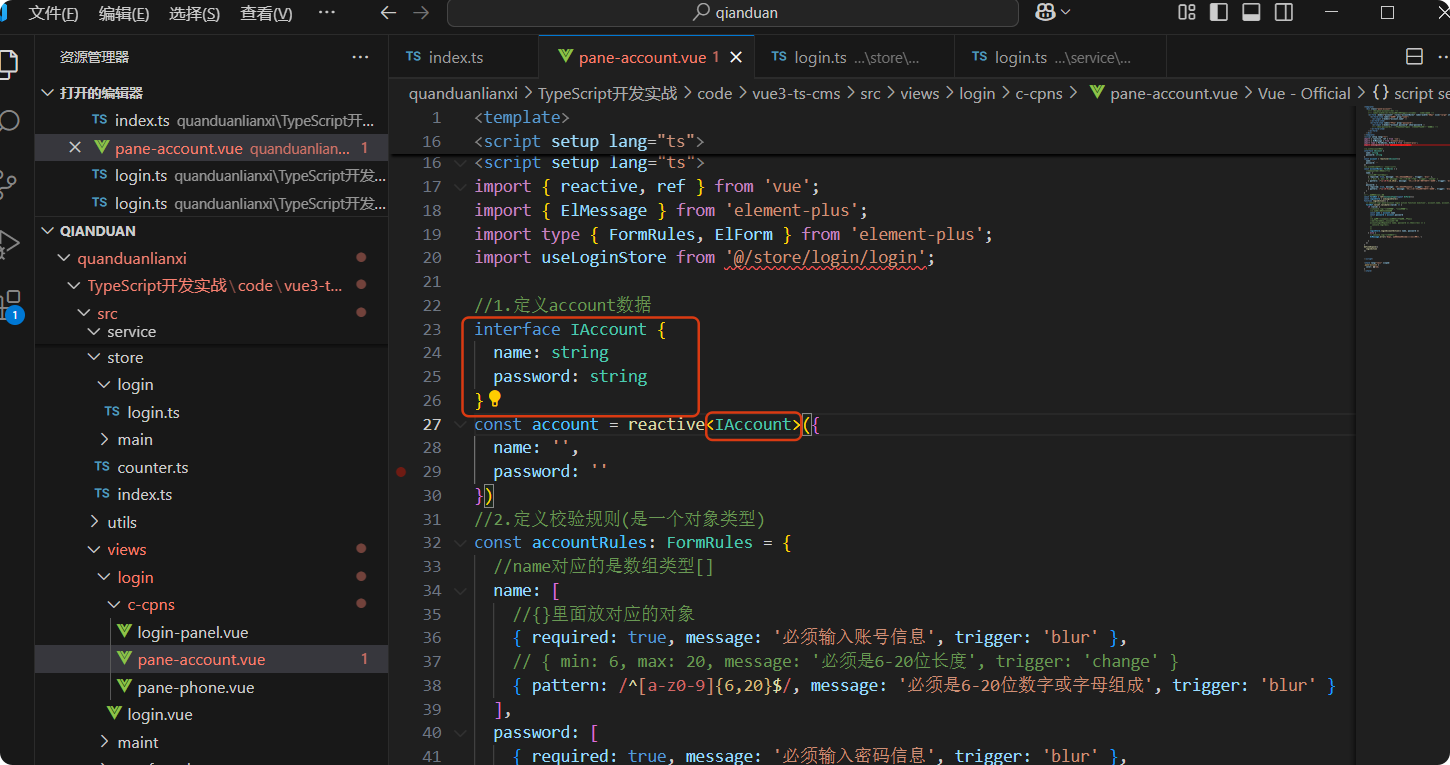Expand the utils folder
This screenshot has width=1450, height=765.
click(122, 522)
